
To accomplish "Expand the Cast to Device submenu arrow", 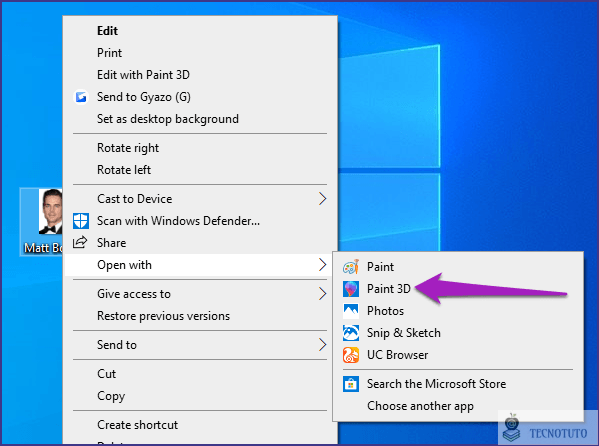I will pos(322,199).
